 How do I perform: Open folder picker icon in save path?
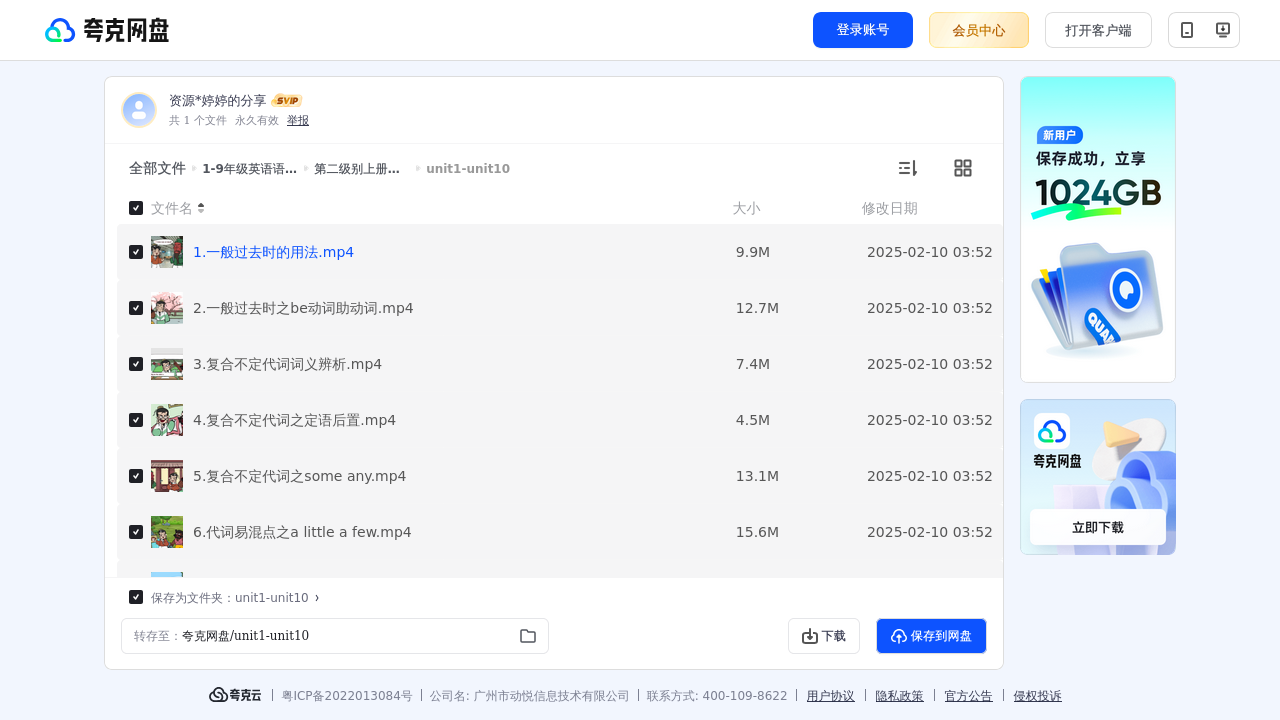tap(528, 636)
